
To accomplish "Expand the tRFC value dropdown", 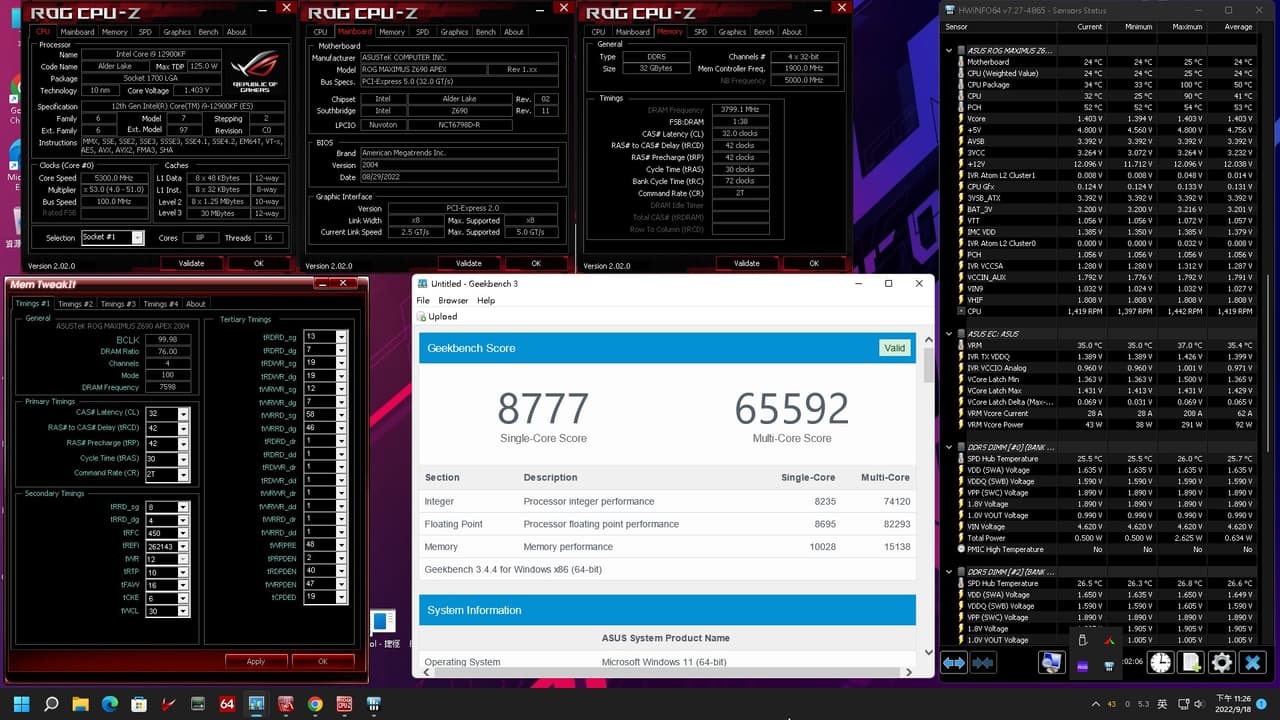I will click(182, 533).
